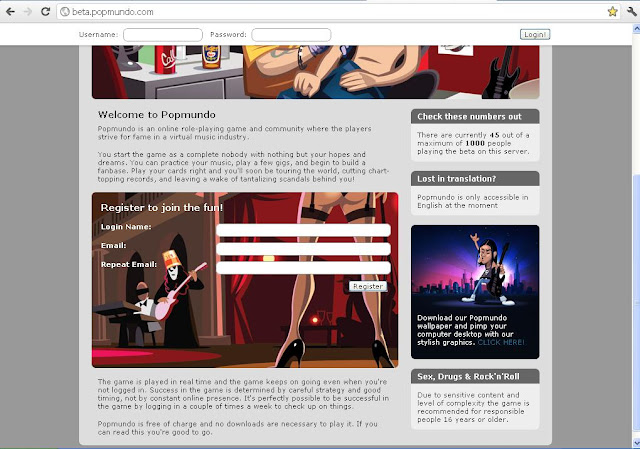Screen dimensions: 640x449
Task: Click the Email registration field
Action: point(303,249)
